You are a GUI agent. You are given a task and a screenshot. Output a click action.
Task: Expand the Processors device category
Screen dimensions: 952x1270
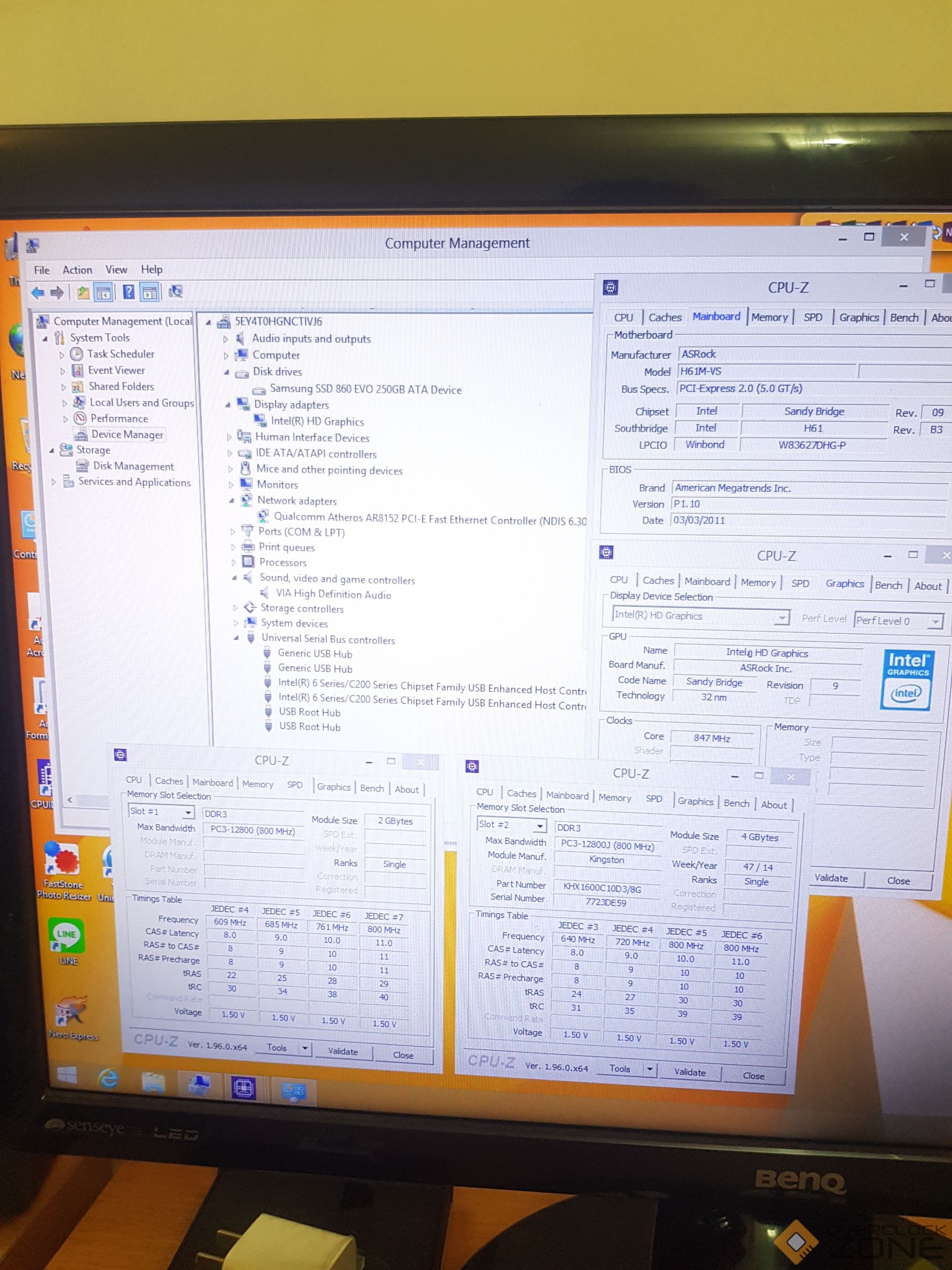coord(234,562)
